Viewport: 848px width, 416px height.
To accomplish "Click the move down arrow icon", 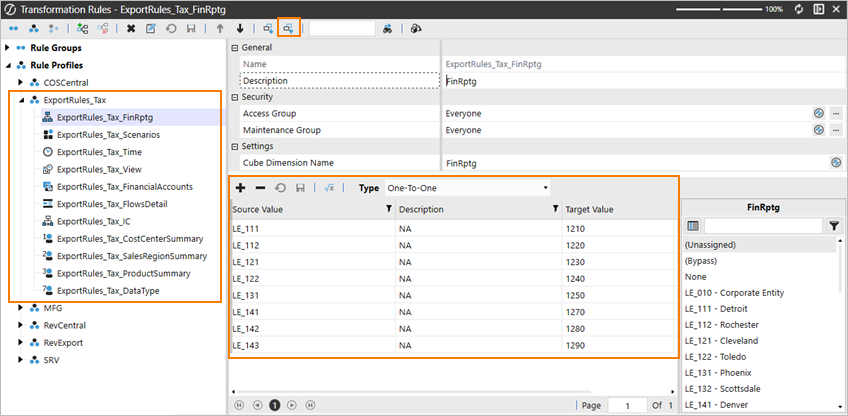I will coord(240,28).
